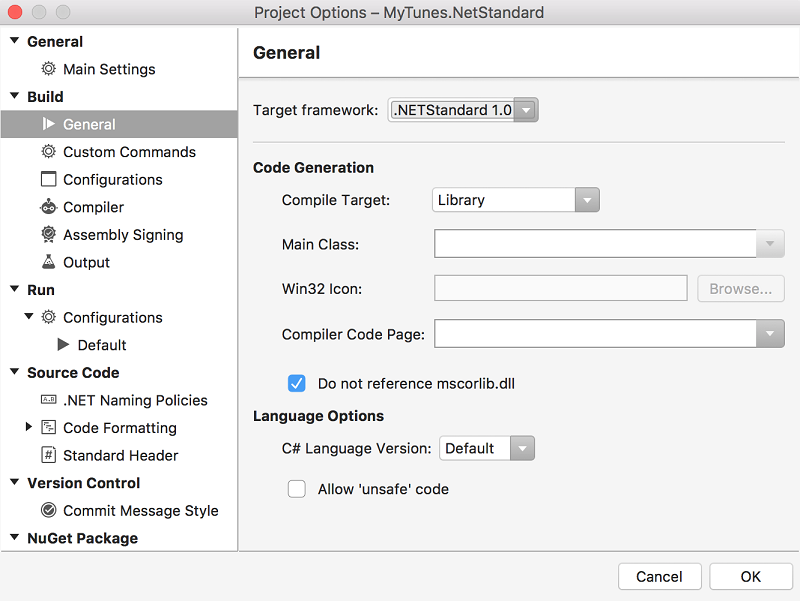Open Standard Header page
Image resolution: width=800 pixels, height=601 pixels.
(119, 455)
